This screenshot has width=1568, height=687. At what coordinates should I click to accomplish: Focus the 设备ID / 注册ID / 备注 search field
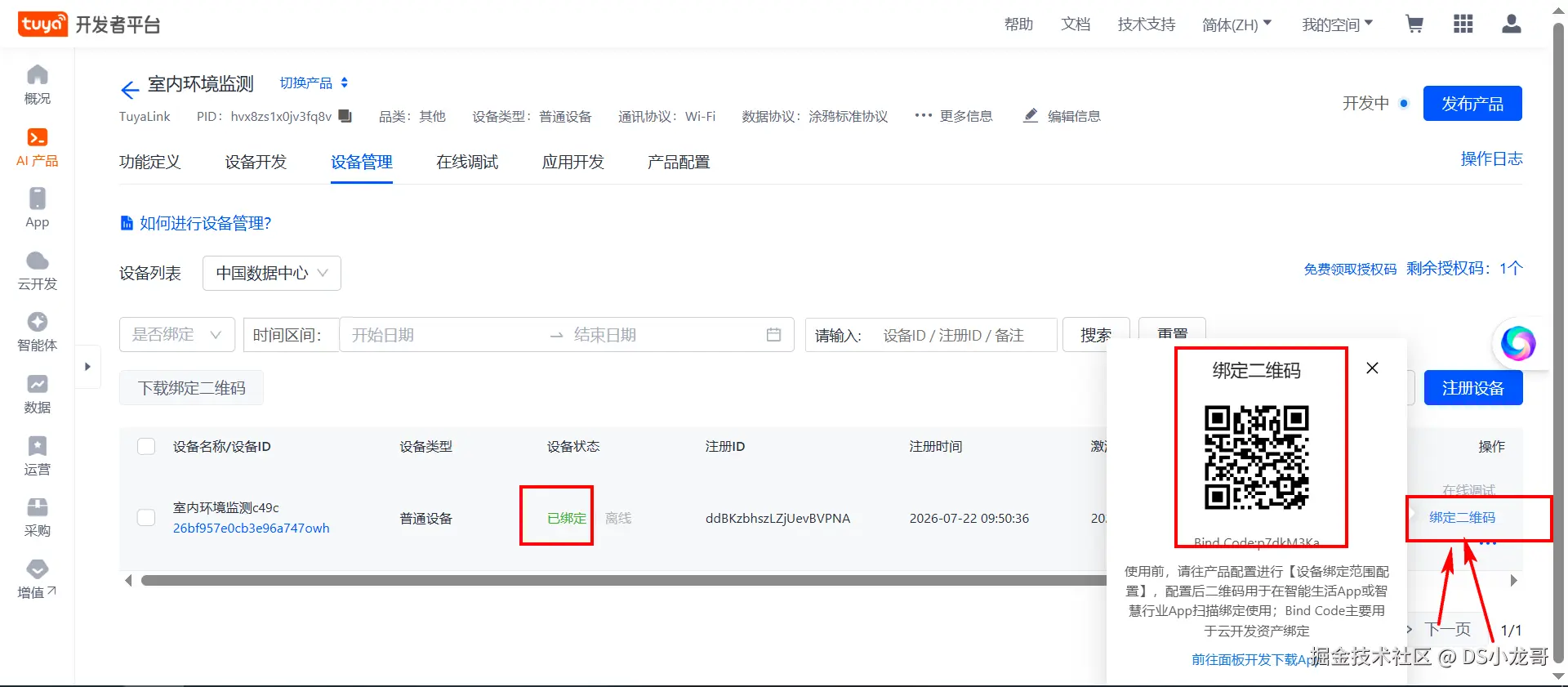(966, 335)
